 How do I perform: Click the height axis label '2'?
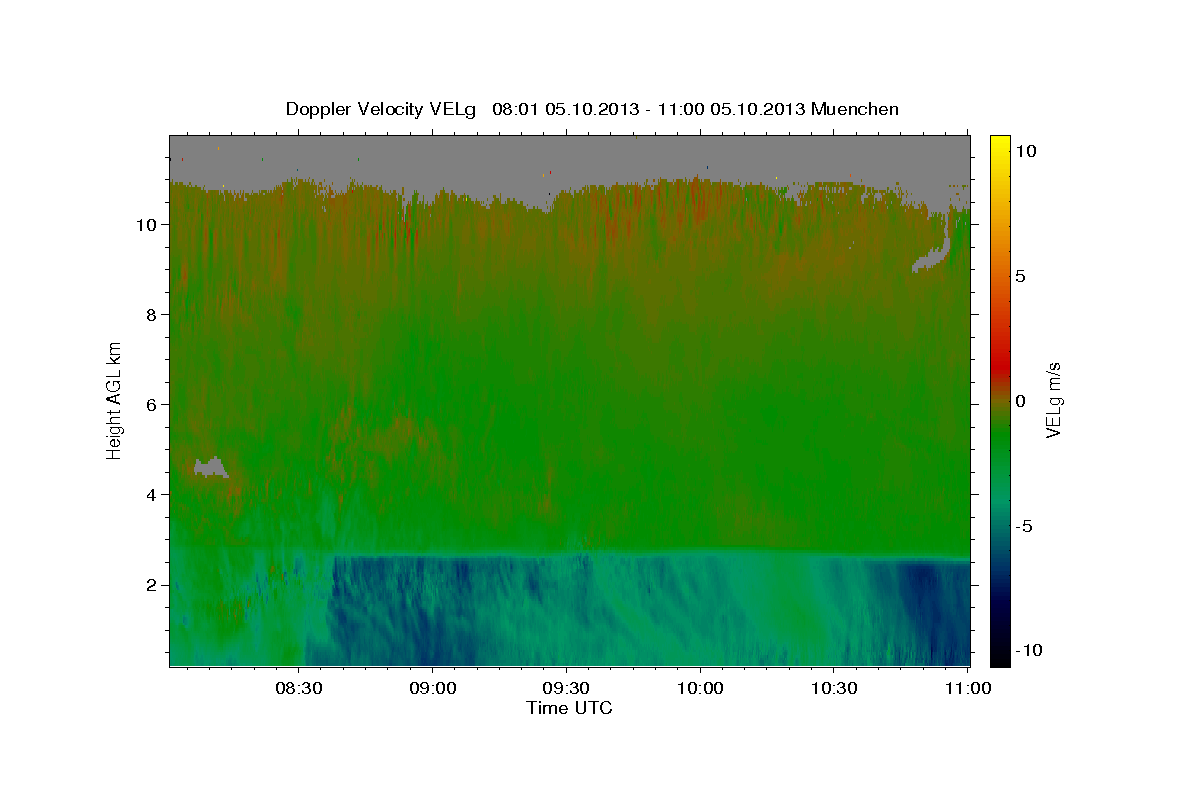tap(154, 584)
